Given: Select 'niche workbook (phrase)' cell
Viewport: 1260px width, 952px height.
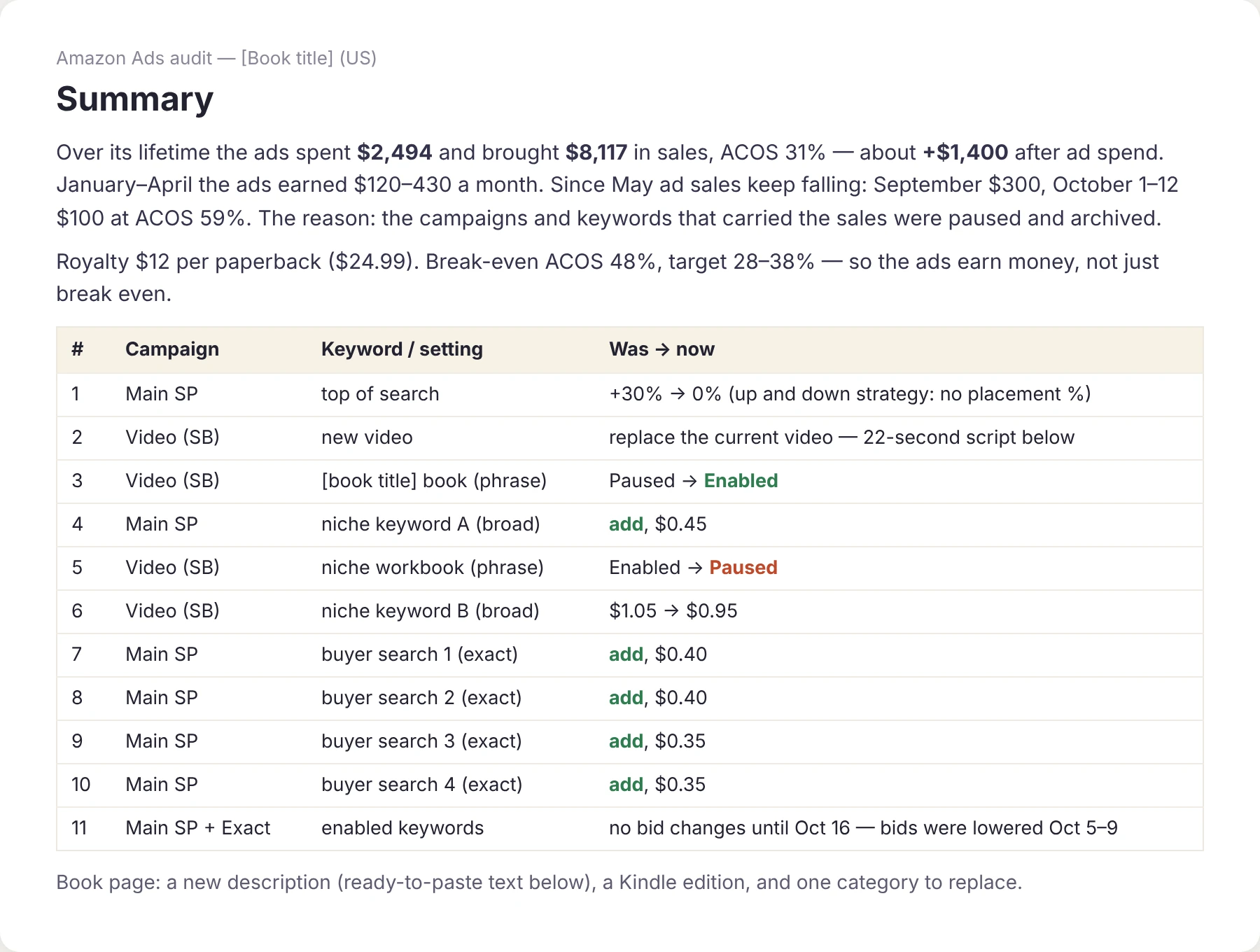Looking at the screenshot, I should (433, 568).
